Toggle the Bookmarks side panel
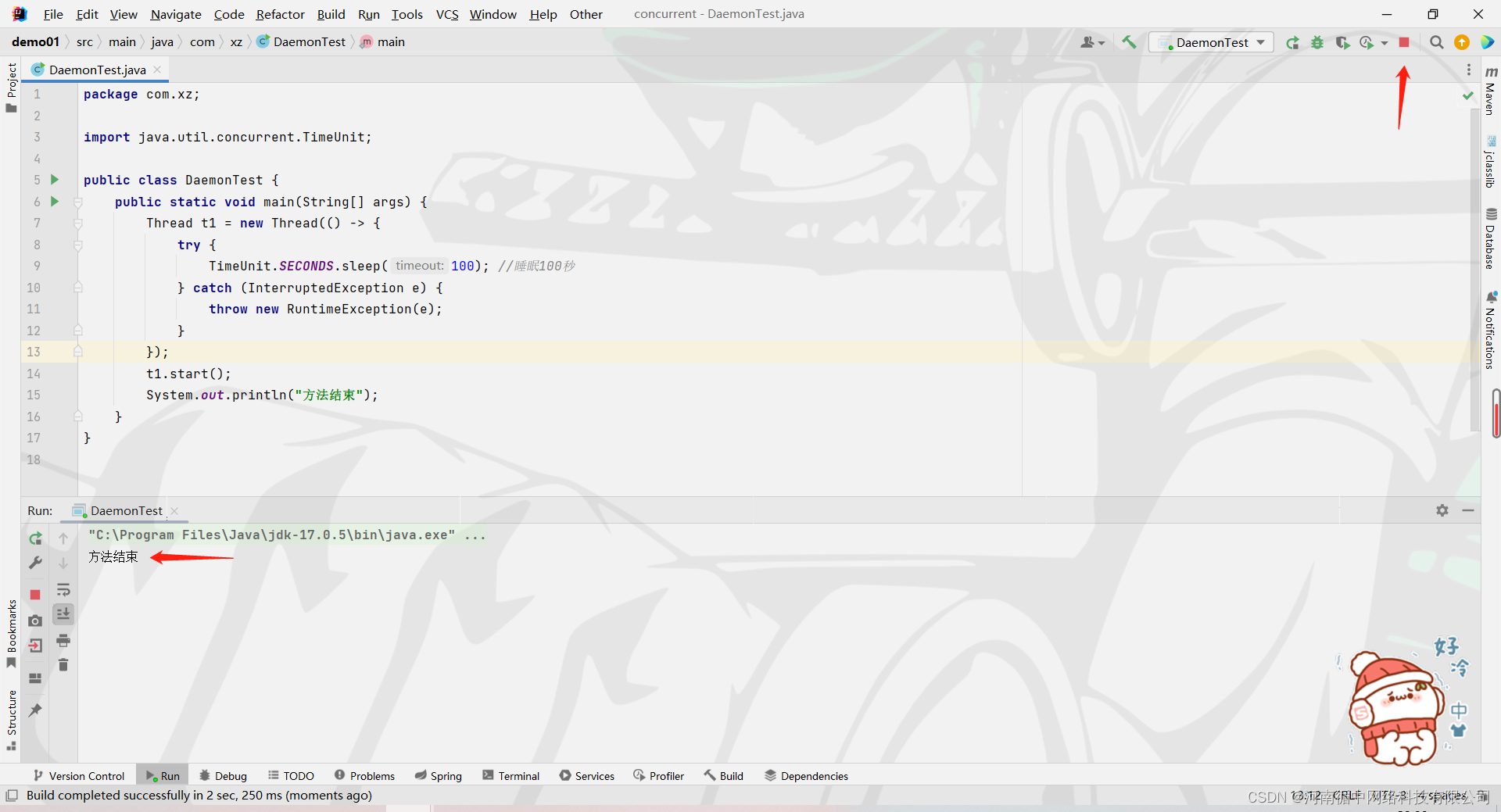1501x812 pixels. point(11,634)
